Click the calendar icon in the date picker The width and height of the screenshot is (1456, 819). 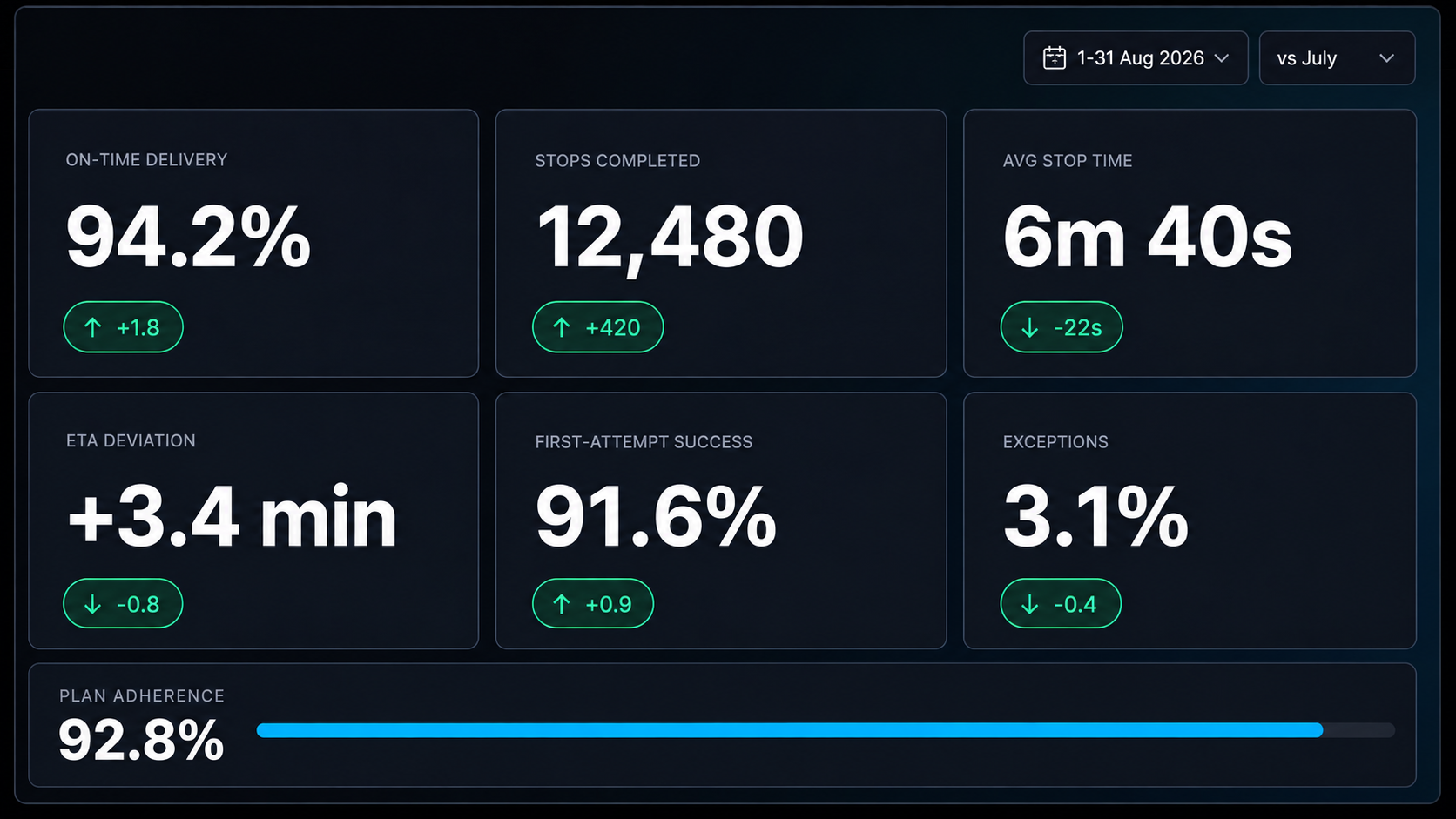click(x=1055, y=58)
